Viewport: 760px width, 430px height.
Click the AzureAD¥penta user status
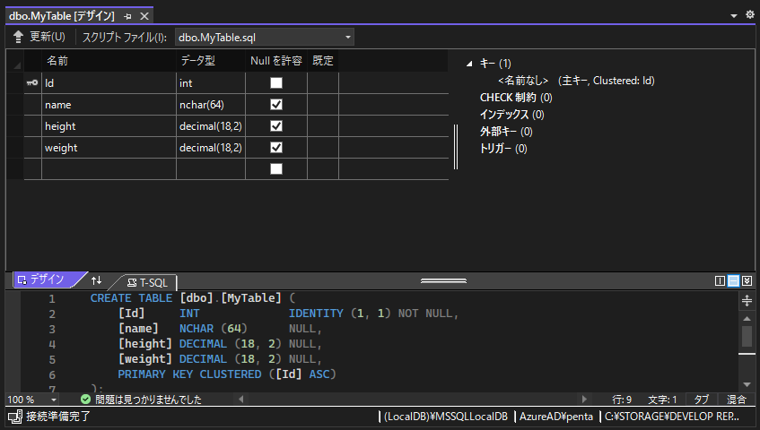coord(556,416)
